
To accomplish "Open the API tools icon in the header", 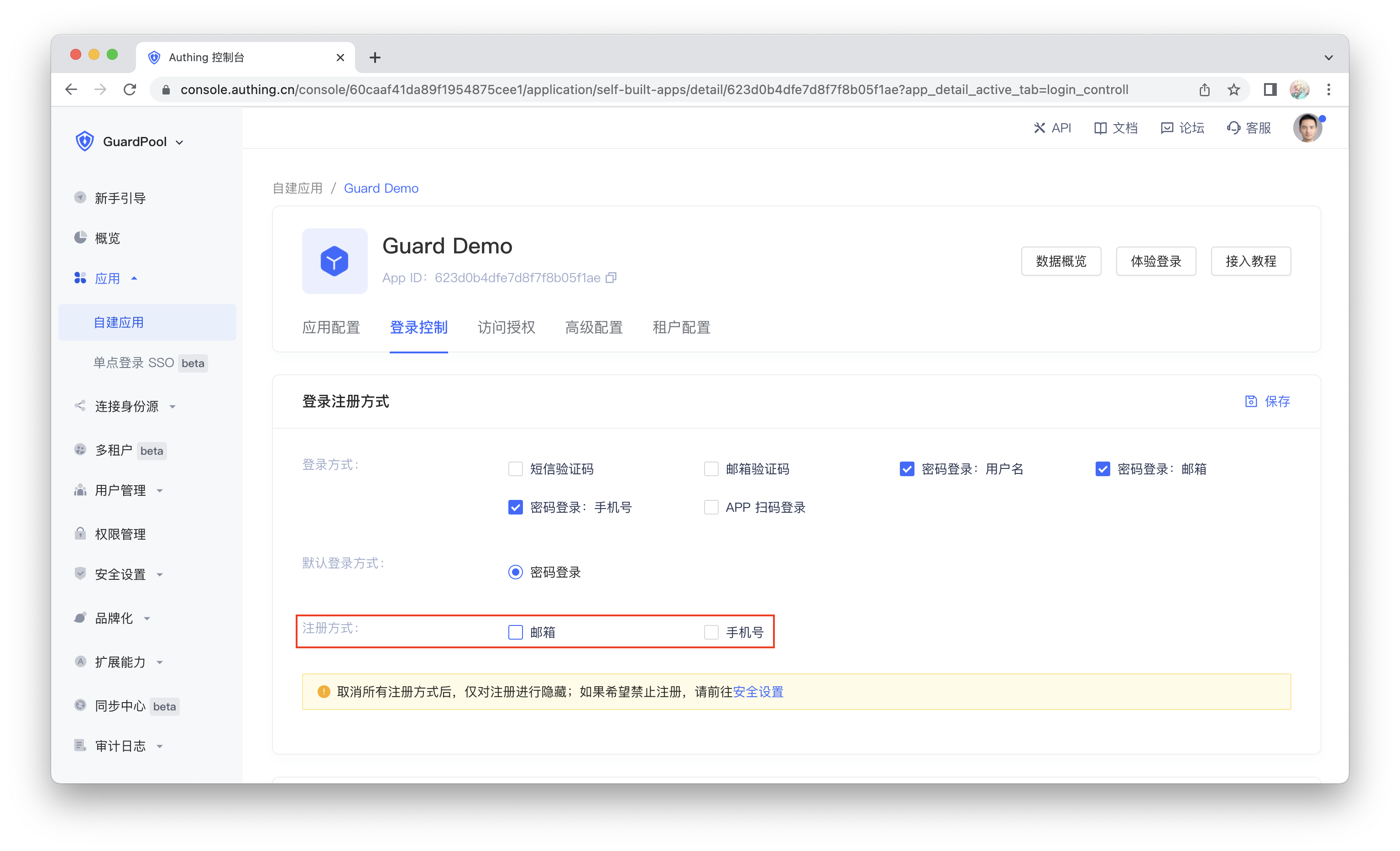I will click(1039, 128).
